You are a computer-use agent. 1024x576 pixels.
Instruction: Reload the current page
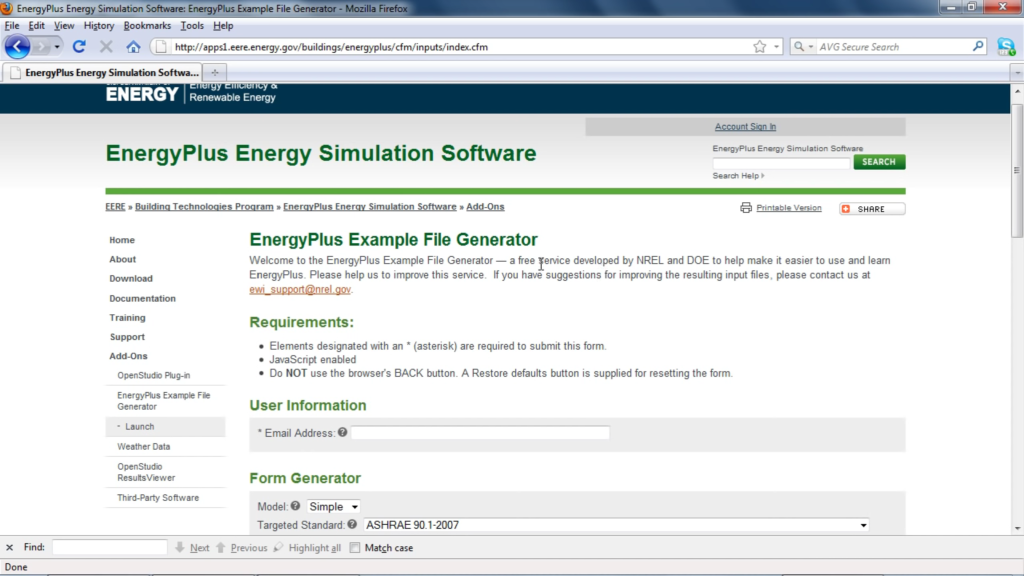tap(79, 47)
